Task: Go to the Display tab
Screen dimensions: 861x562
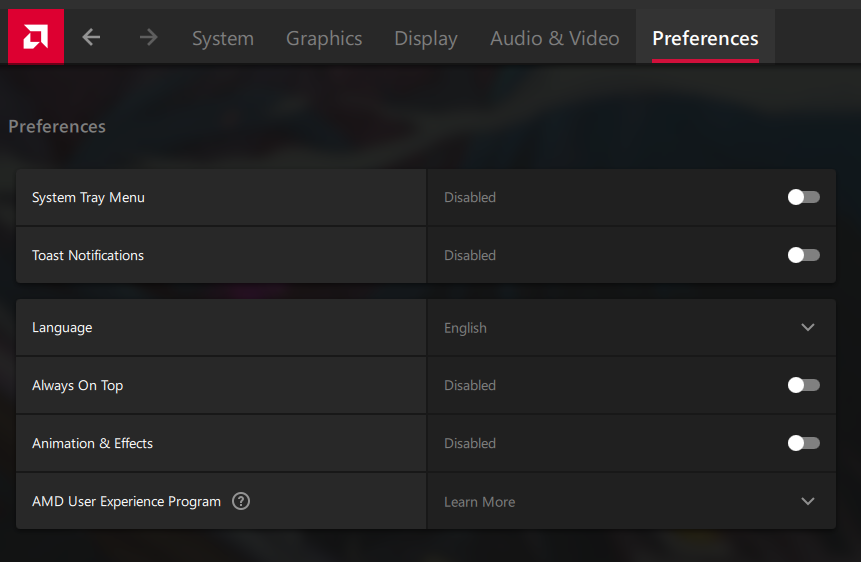Action: pyautogui.click(x=426, y=38)
